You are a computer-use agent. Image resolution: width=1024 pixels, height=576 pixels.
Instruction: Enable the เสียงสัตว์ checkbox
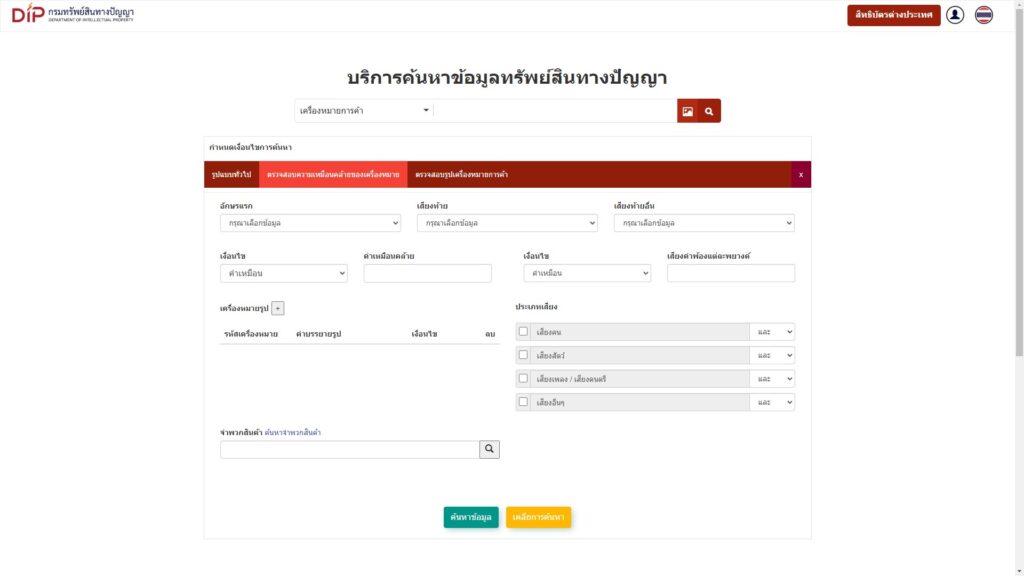tap(523, 355)
